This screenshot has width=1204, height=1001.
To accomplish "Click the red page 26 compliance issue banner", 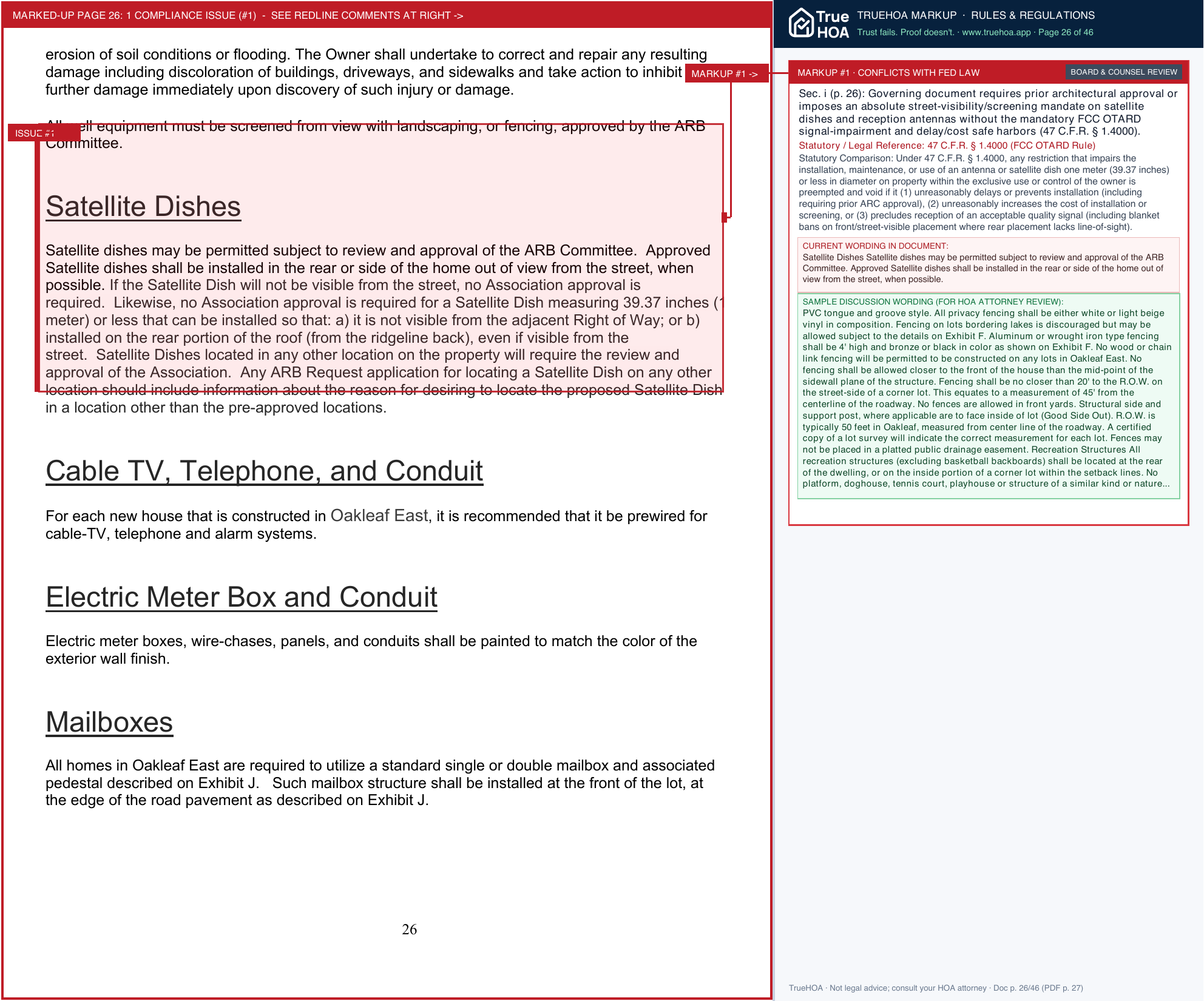I will pos(387,15).
